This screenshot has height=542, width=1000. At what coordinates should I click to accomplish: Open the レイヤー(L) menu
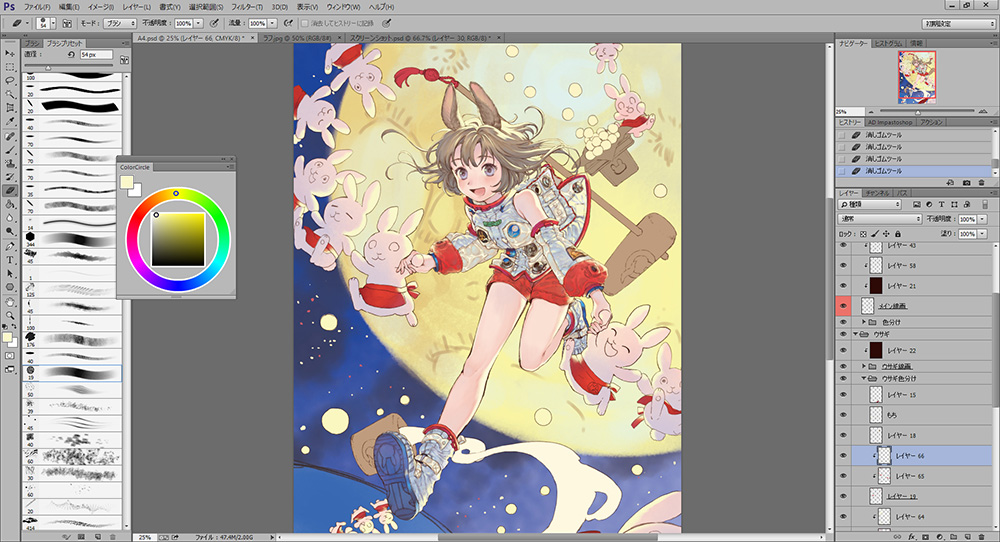(x=136, y=7)
